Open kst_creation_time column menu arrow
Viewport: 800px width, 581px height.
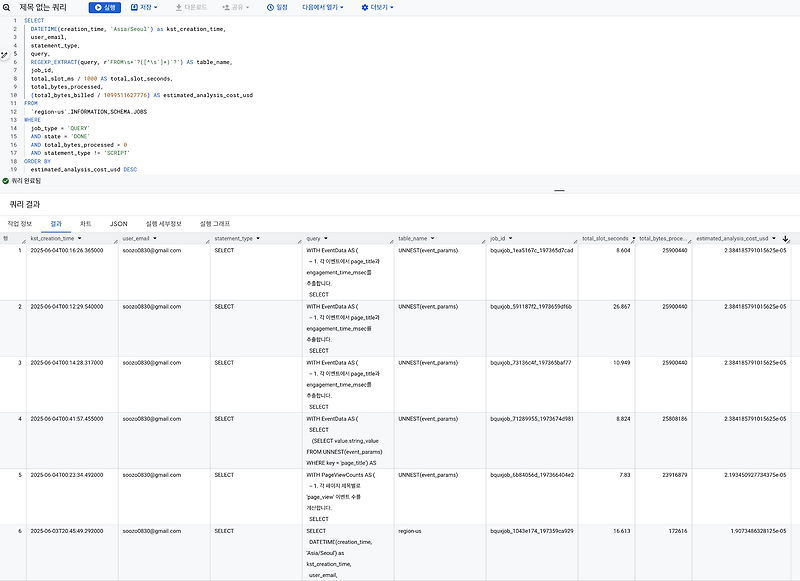[80, 238]
